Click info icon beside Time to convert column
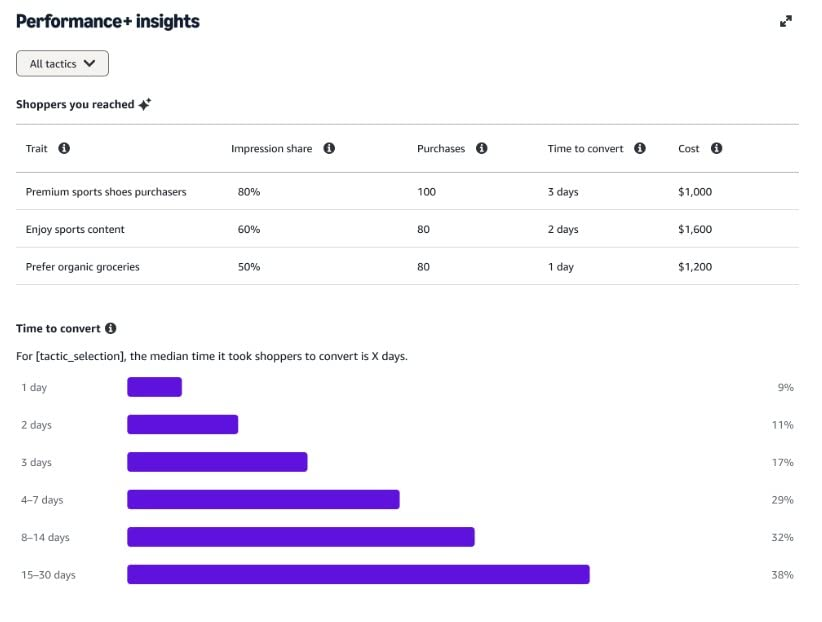 point(640,149)
